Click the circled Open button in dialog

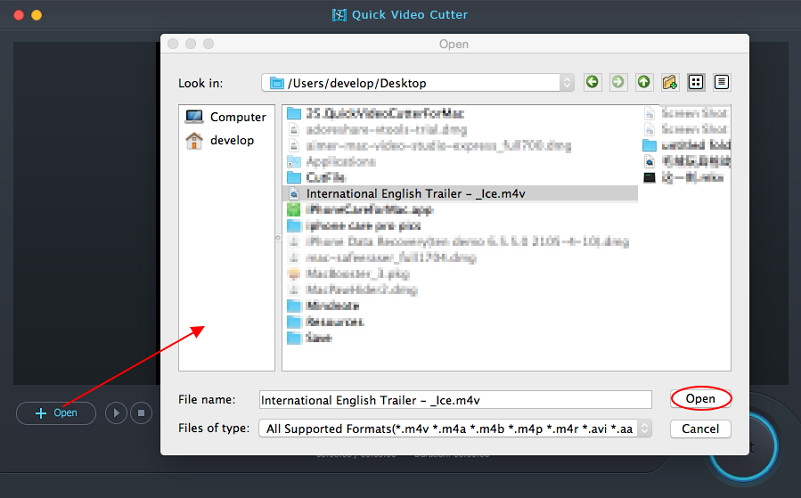point(700,398)
